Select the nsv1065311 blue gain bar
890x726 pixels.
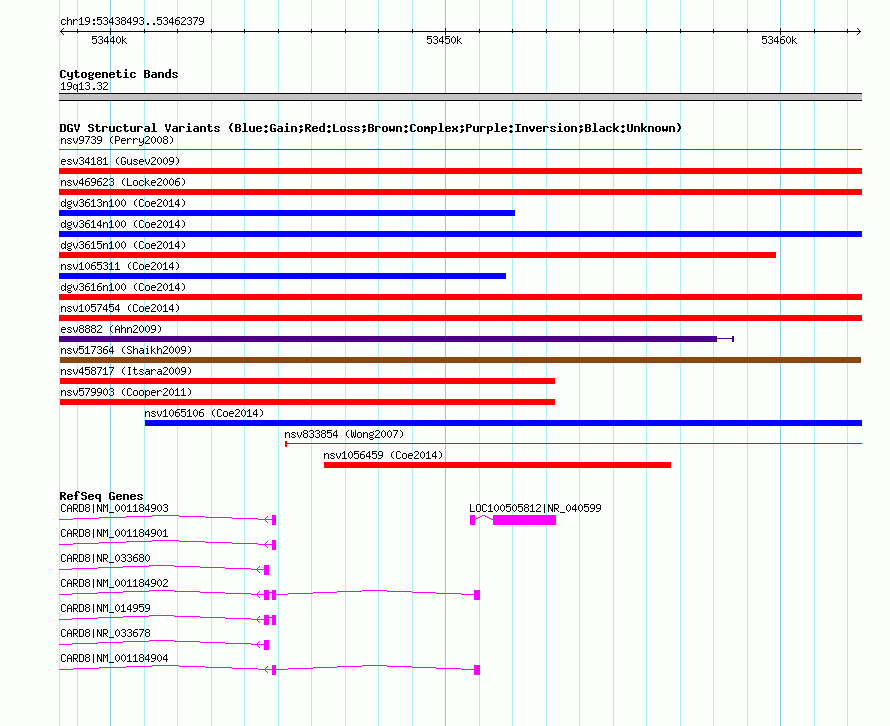pyautogui.click(x=282, y=276)
